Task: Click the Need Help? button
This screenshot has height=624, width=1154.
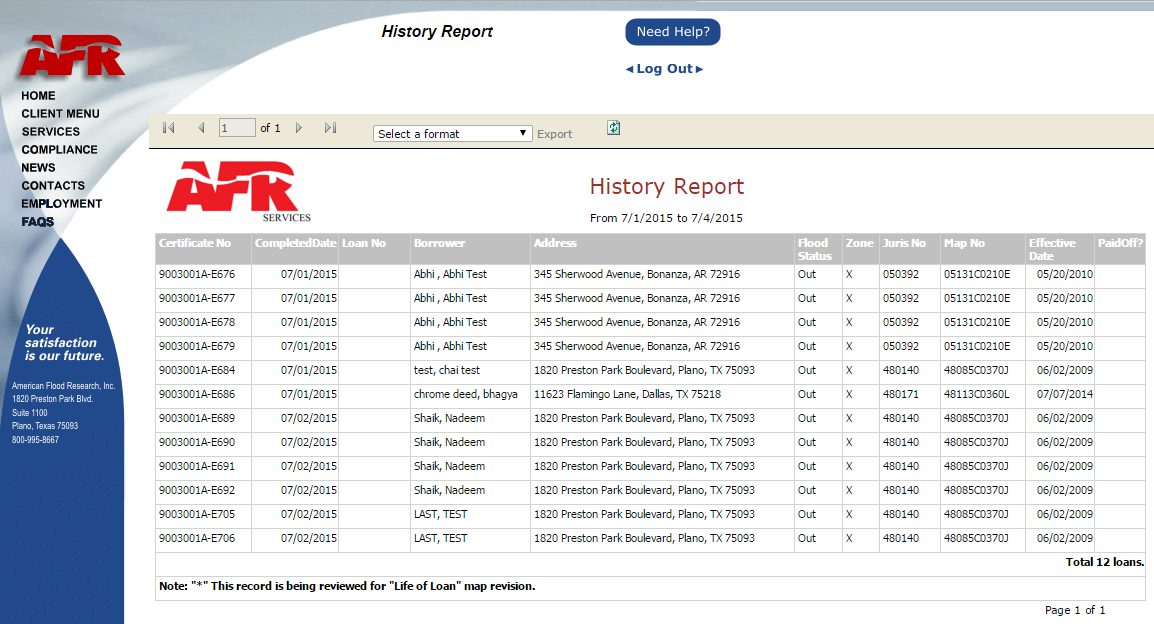Action: [x=673, y=32]
